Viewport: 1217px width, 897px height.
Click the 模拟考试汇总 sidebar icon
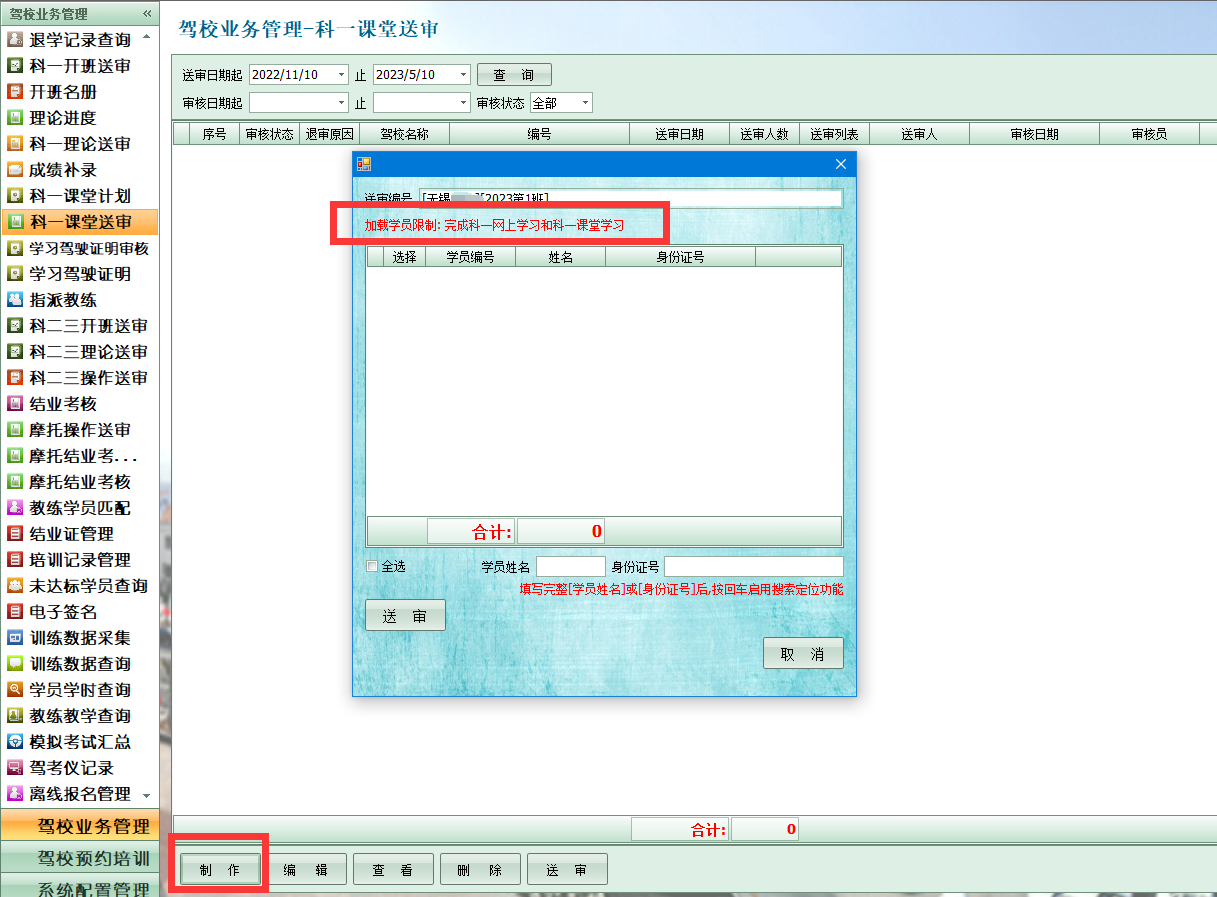[x=15, y=742]
